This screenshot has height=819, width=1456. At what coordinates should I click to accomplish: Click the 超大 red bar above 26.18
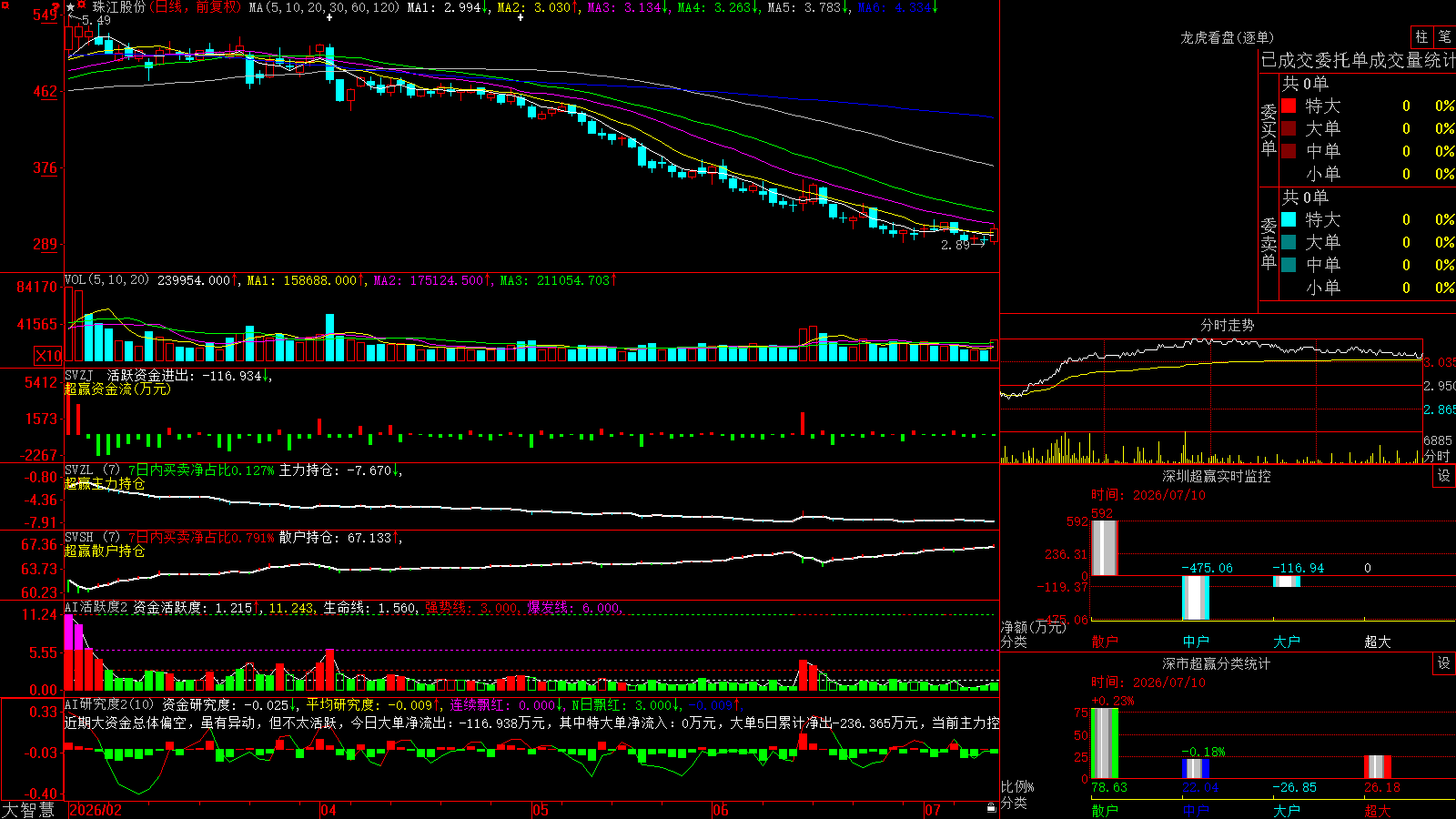(x=1378, y=767)
